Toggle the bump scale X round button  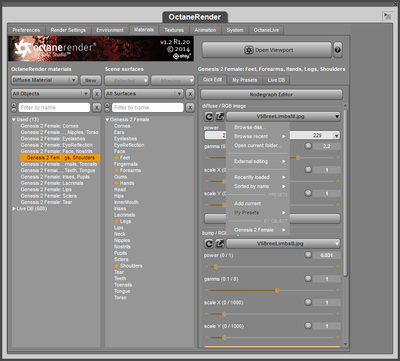click(x=308, y=302)
